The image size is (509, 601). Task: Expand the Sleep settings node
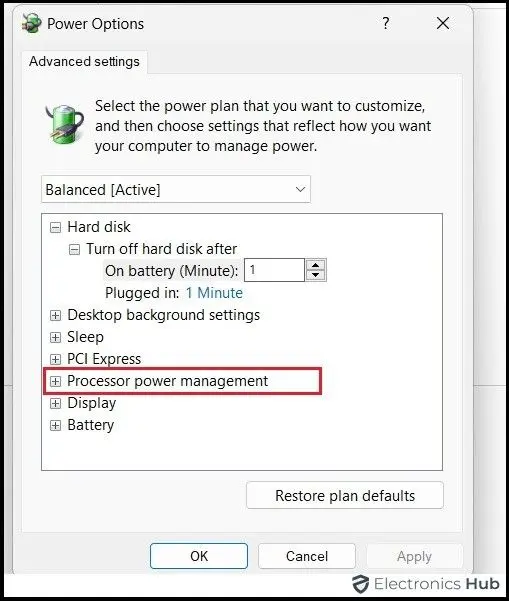56,337
